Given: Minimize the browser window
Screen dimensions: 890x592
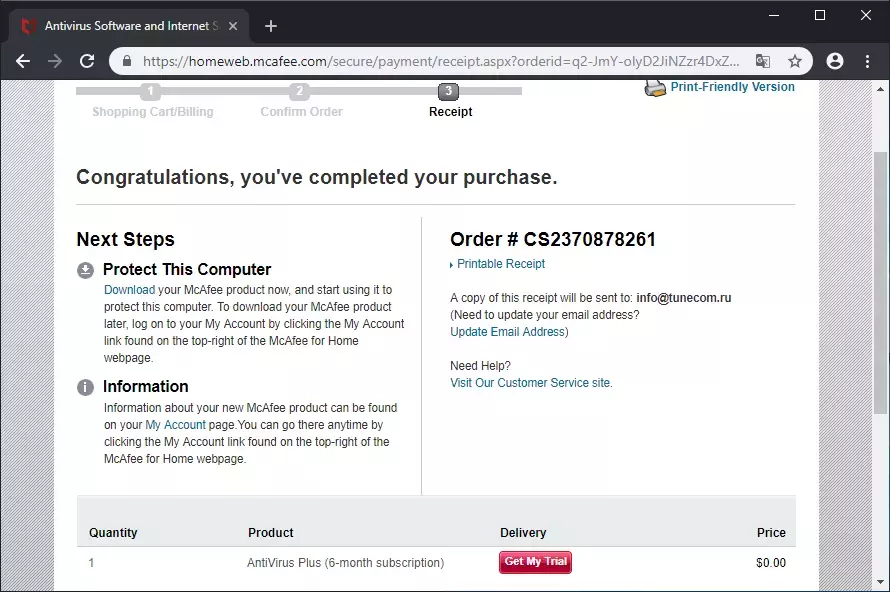Looking at the screenshot, I should 774,15.
